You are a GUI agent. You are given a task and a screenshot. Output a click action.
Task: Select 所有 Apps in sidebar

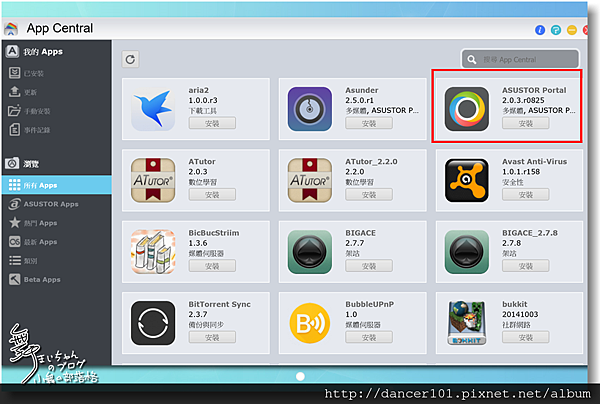point(57,185)
